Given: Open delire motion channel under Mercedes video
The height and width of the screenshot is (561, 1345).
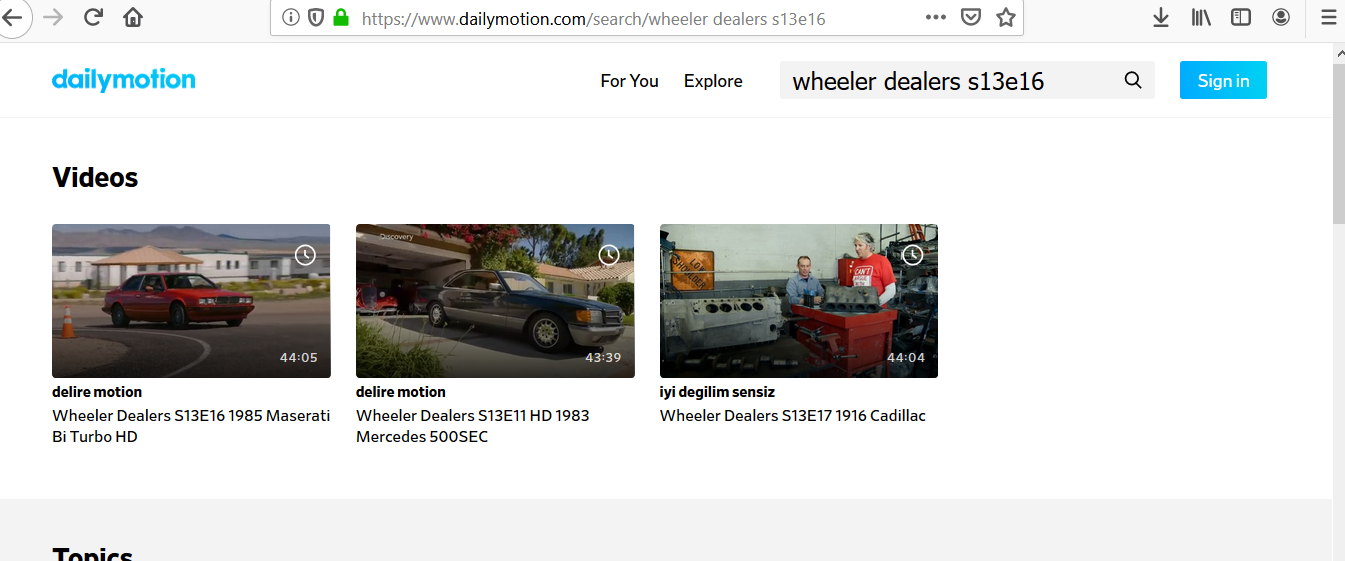Looking at the screenshot, I should (x=401, y=392).
